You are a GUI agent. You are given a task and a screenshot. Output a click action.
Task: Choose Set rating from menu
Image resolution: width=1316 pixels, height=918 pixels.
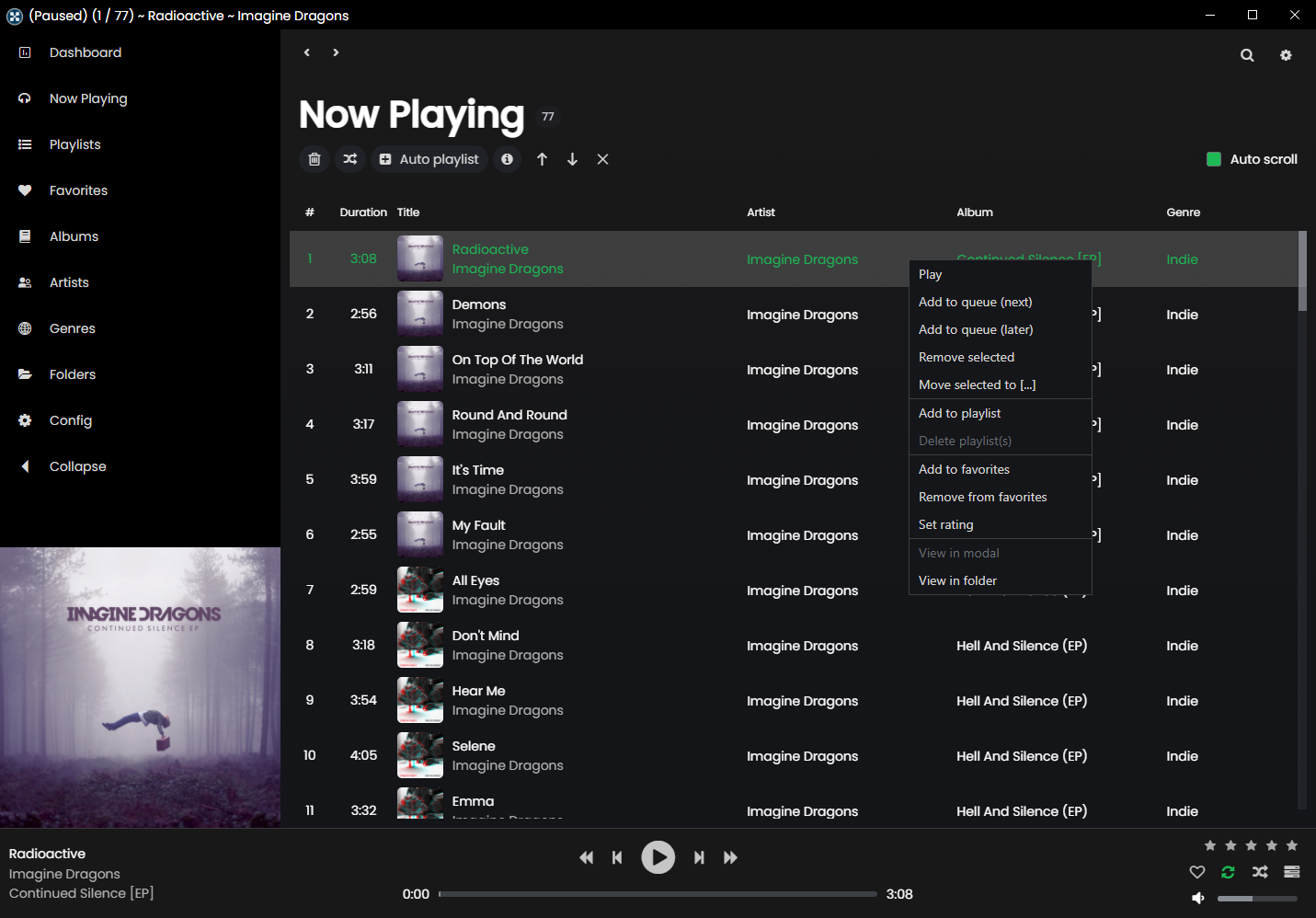click(x=1001, y=524)
